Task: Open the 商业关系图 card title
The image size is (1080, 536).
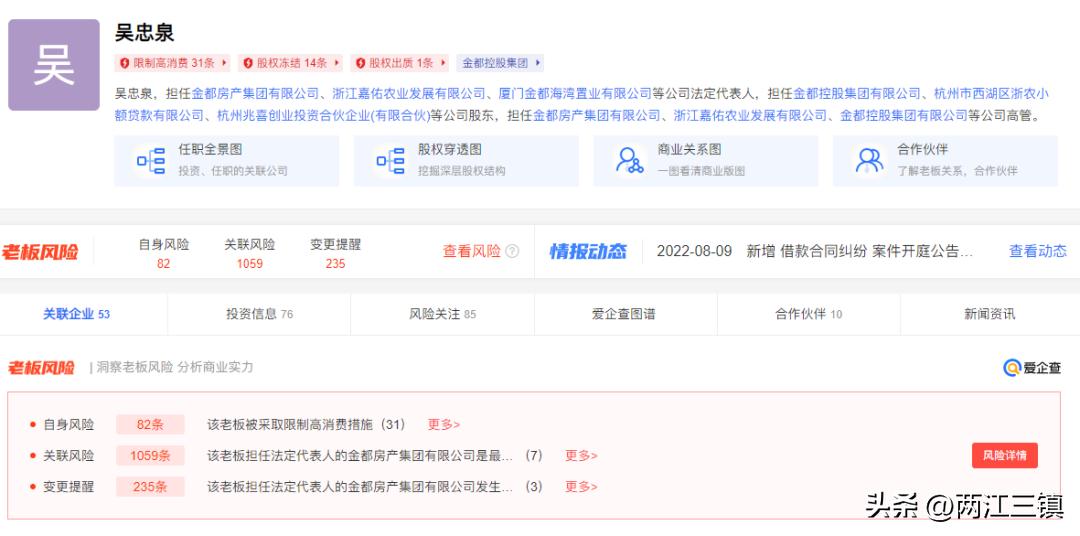Action: [689, 150]
